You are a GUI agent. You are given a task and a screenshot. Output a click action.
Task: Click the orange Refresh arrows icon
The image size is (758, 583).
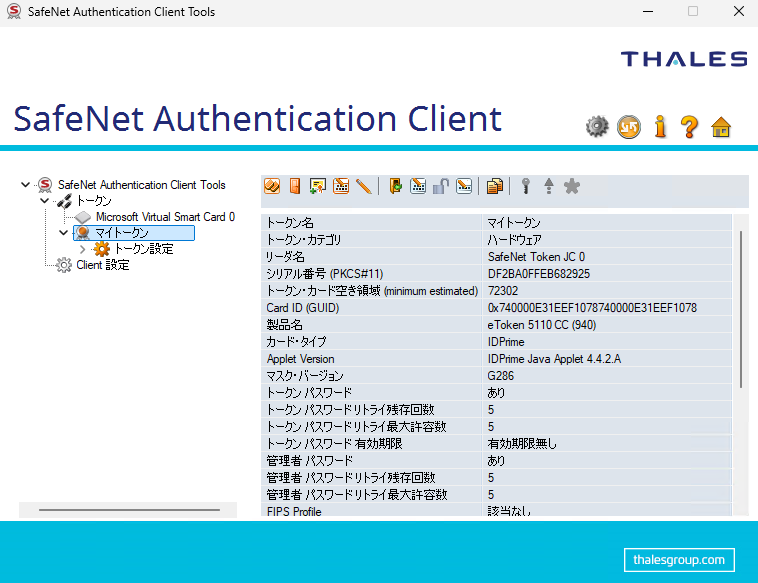coord(628,126)
